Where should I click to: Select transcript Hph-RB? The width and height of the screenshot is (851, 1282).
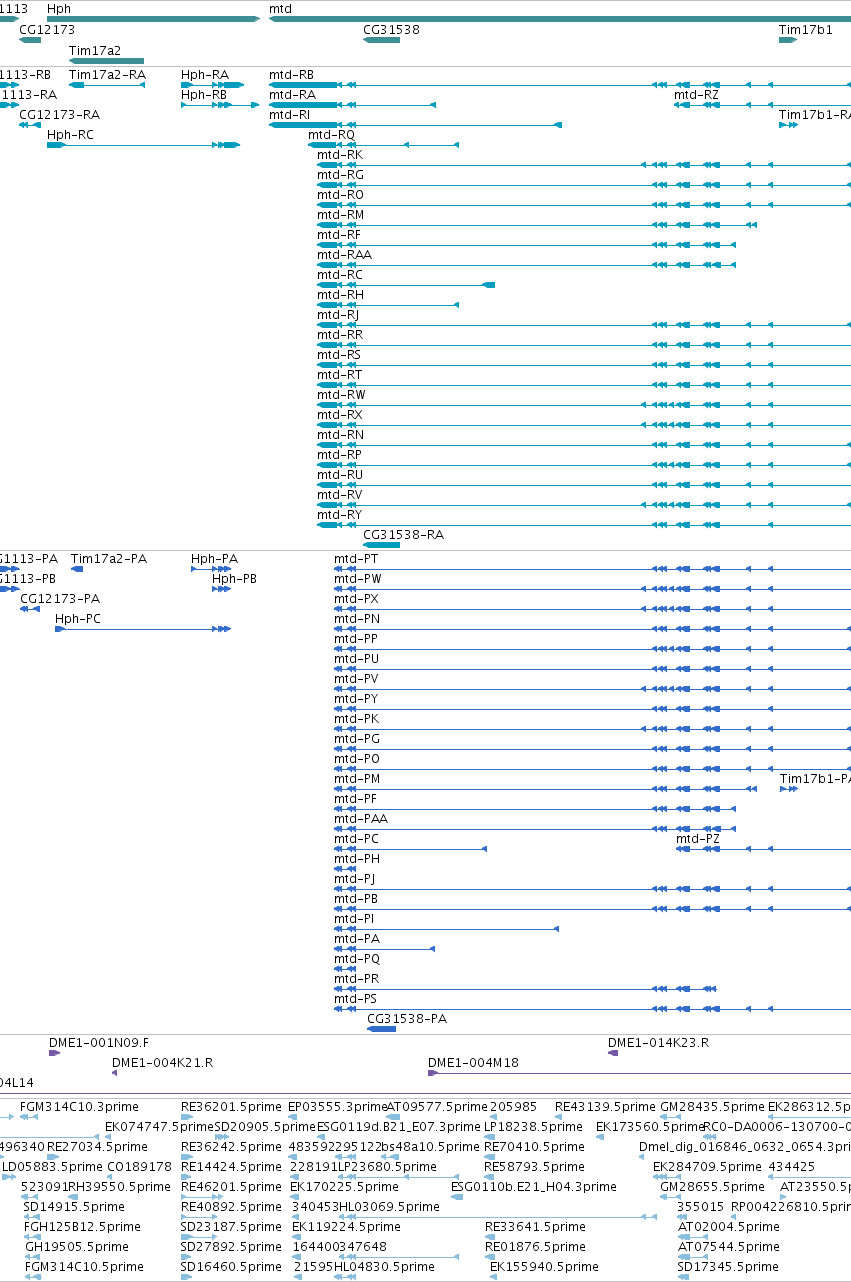pyautogui.click(x=205, y=95)
